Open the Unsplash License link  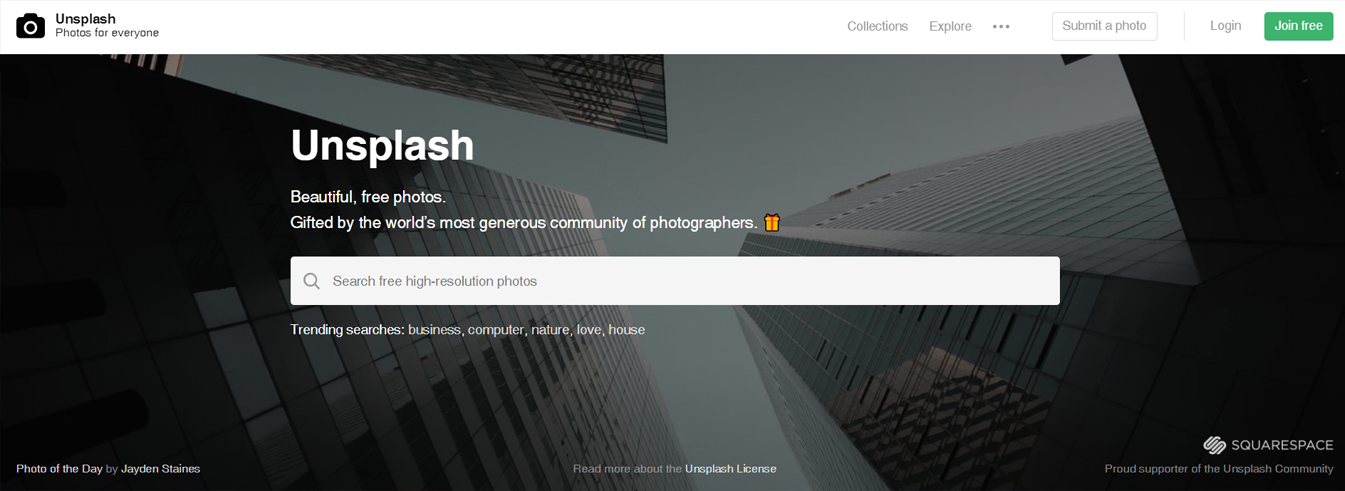click(x=731, y=469)
